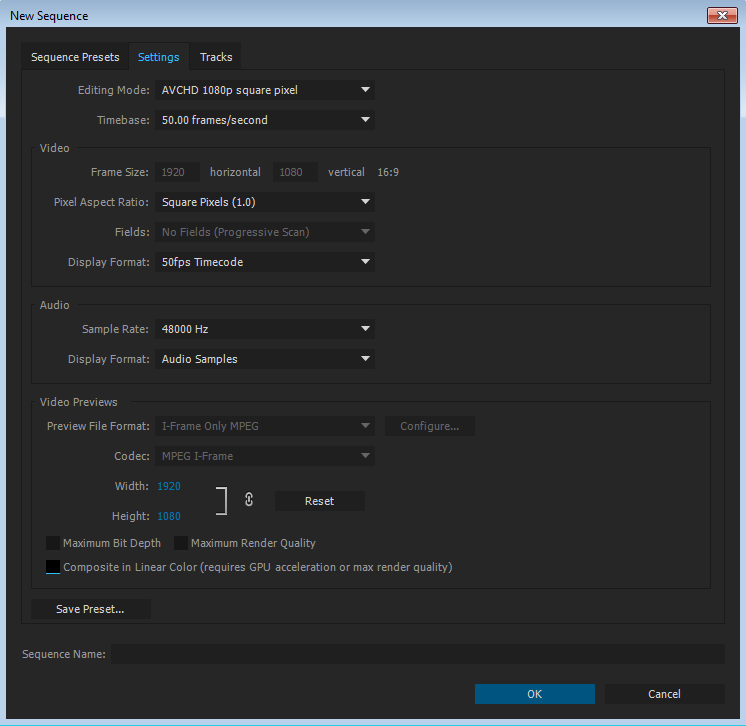The width and height of the screenshot is (746, 726).
Task: Open the Fields dropdown
Action: 265,232
